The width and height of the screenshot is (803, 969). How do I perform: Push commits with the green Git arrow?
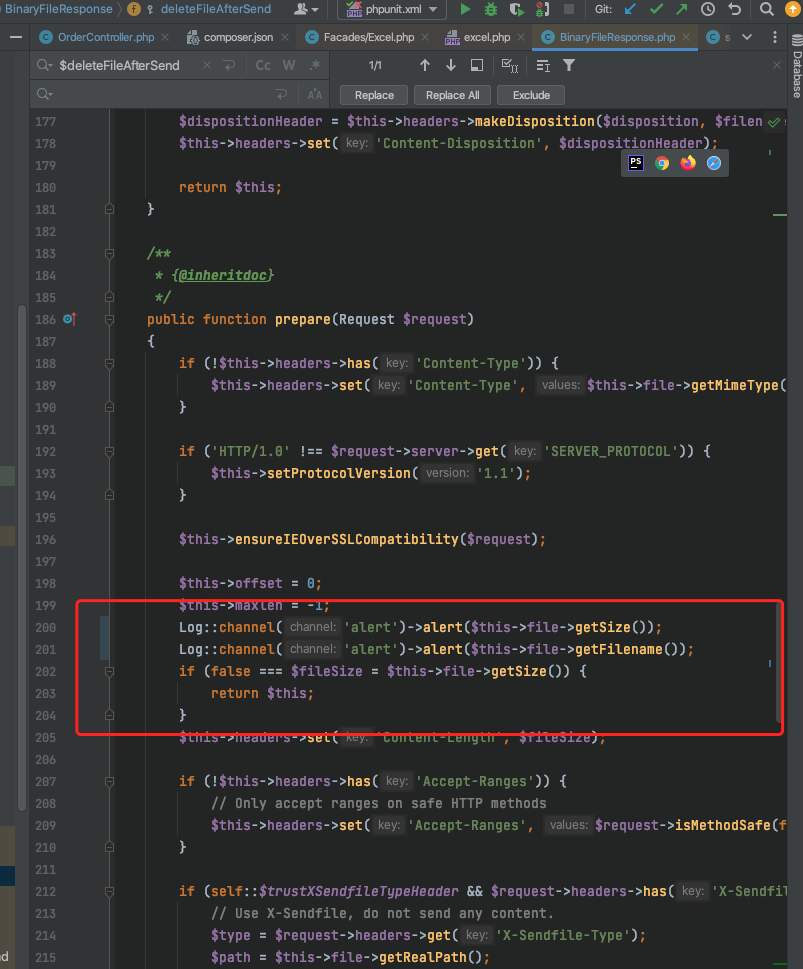pos(681,11)
